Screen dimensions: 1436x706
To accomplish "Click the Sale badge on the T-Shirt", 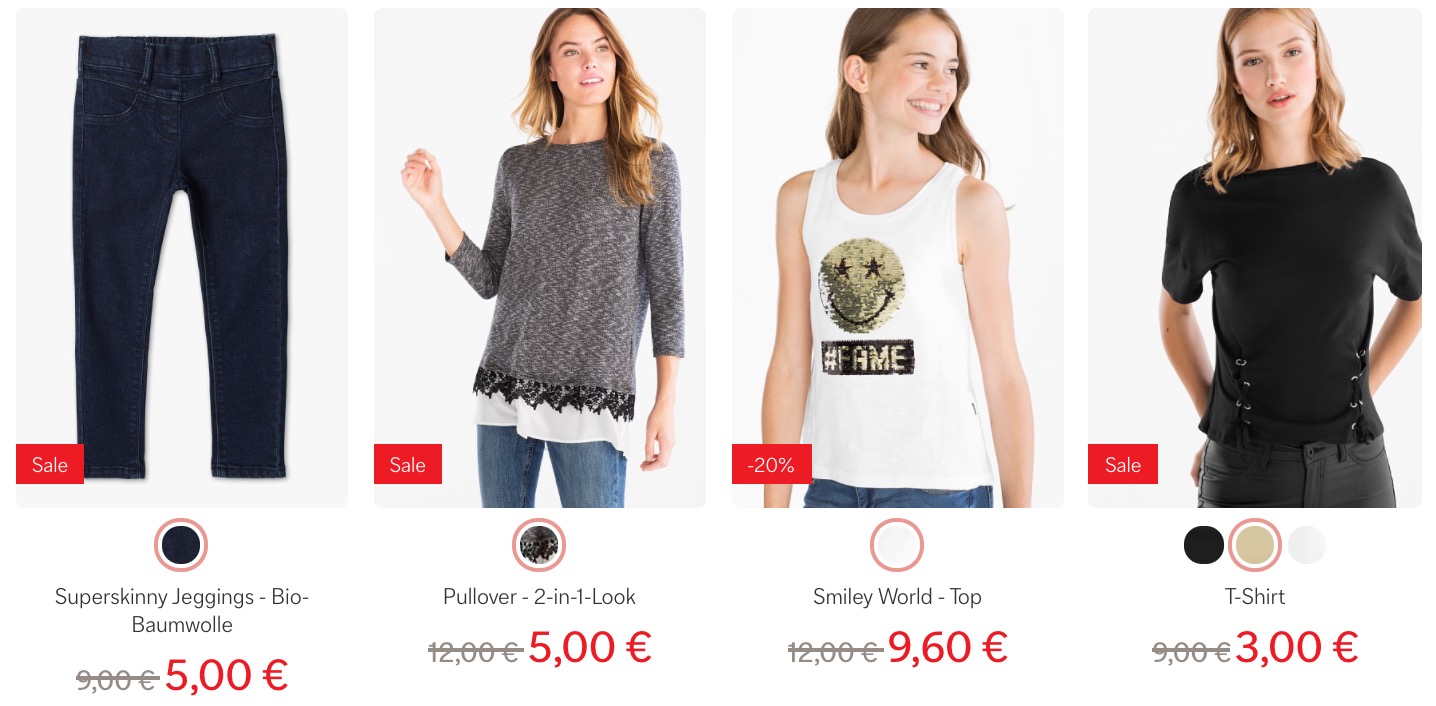I will (1123, 464).
